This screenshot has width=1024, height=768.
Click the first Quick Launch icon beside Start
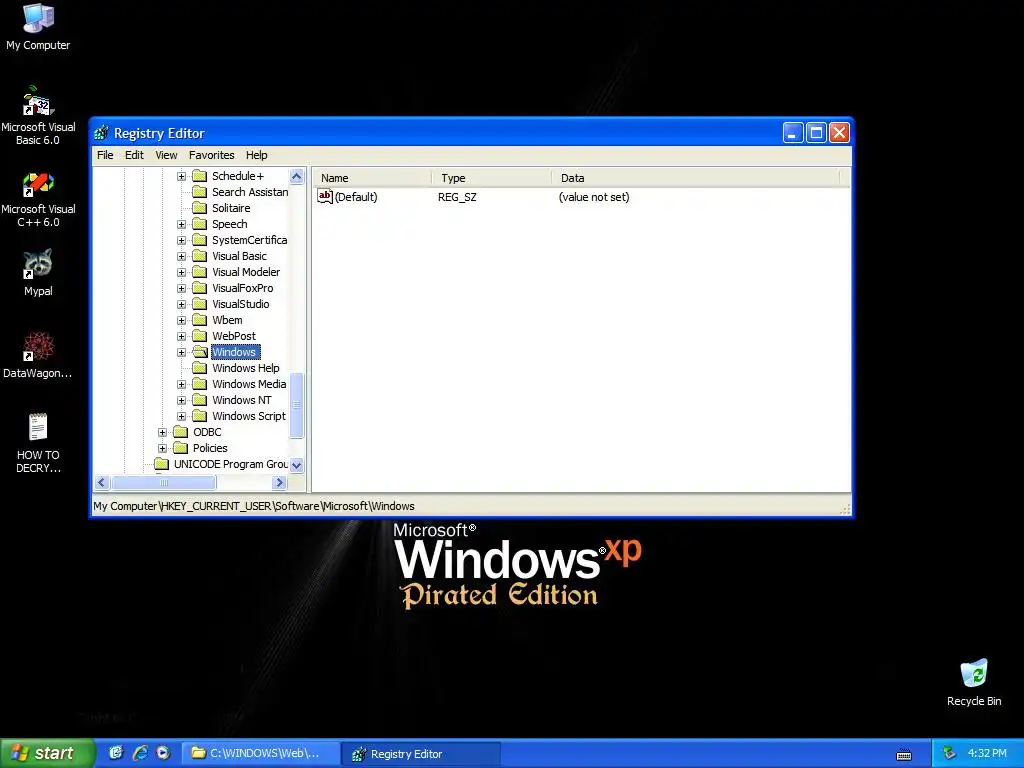[116, 753]
